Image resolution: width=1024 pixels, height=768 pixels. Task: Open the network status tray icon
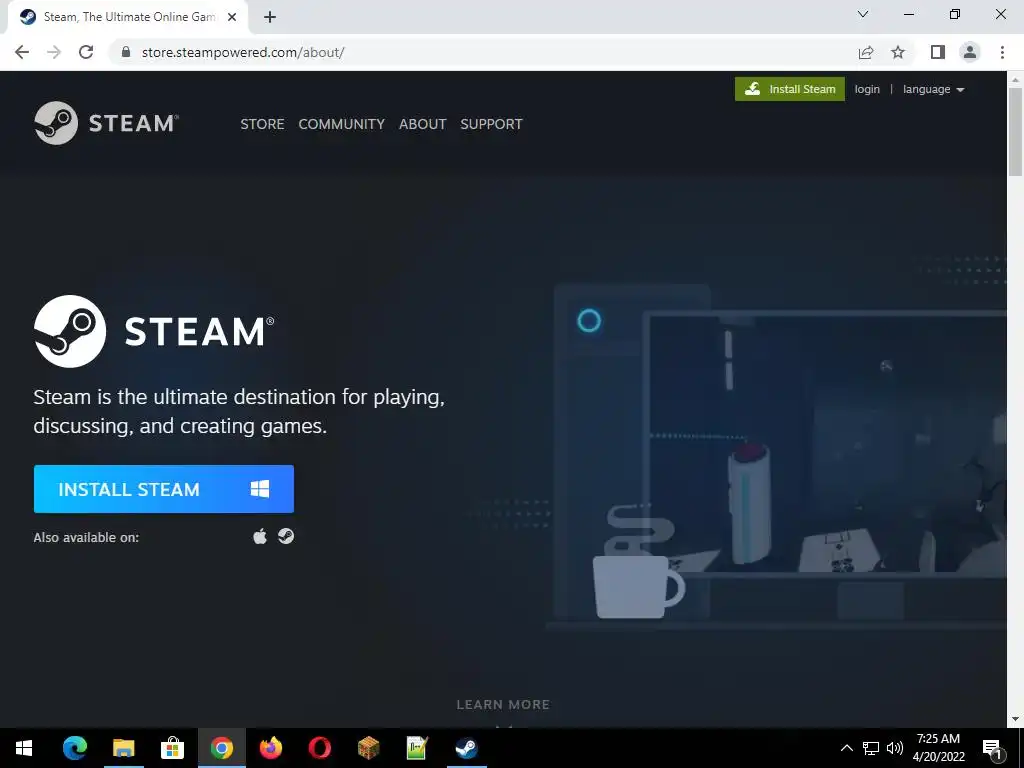coord(871,748)
